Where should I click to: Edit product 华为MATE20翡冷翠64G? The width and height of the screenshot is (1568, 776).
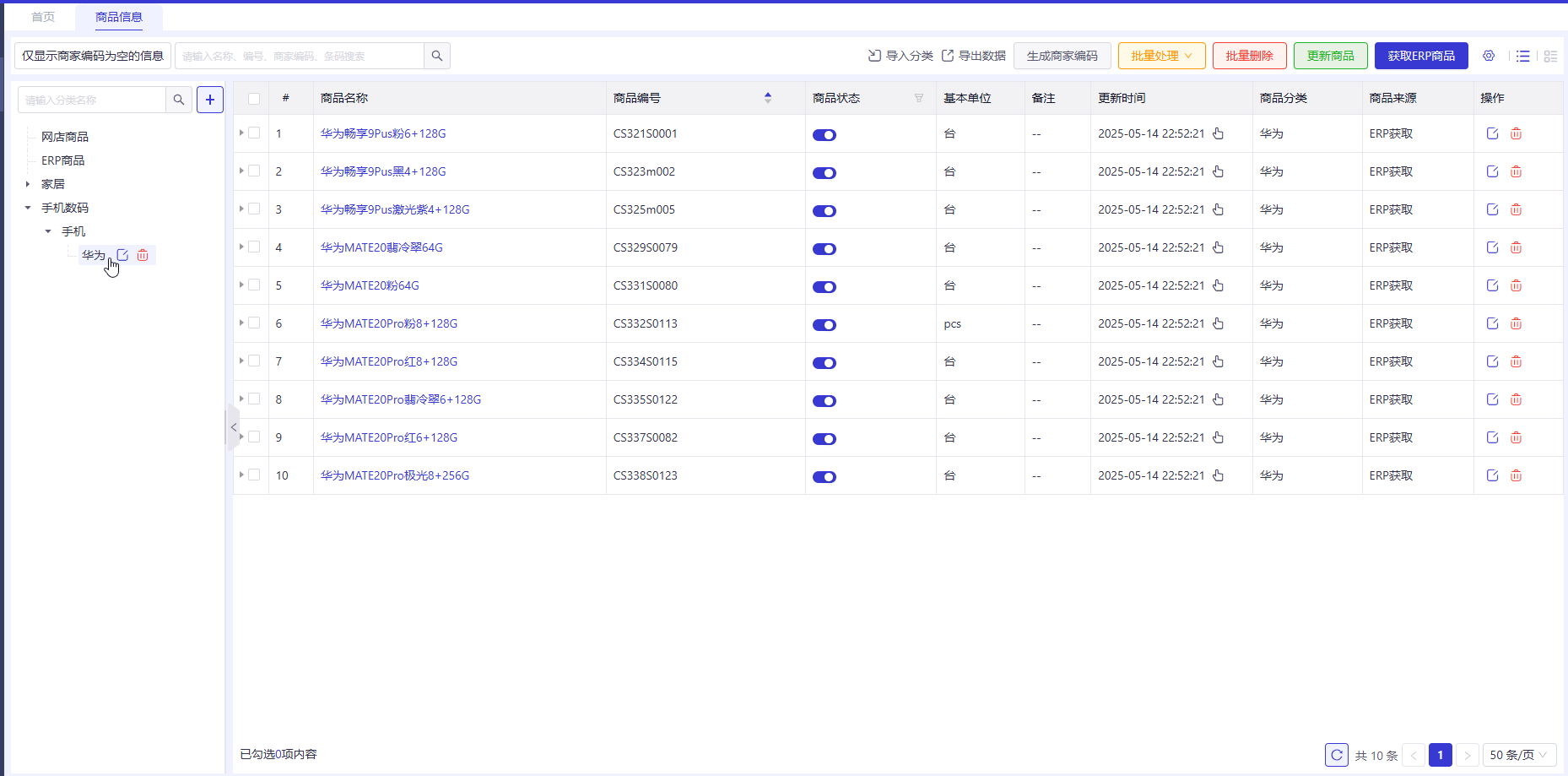(1493, 247)
